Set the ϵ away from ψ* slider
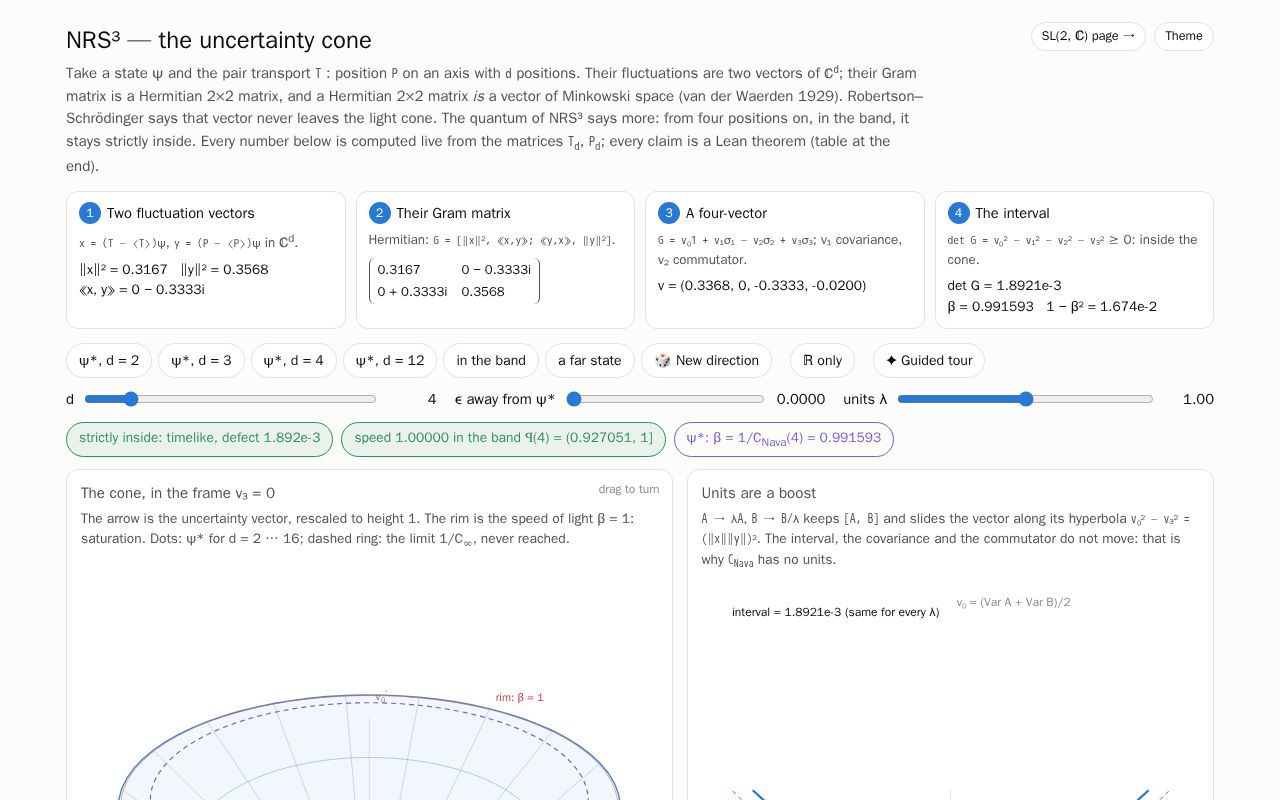 [x=666, y=399]
